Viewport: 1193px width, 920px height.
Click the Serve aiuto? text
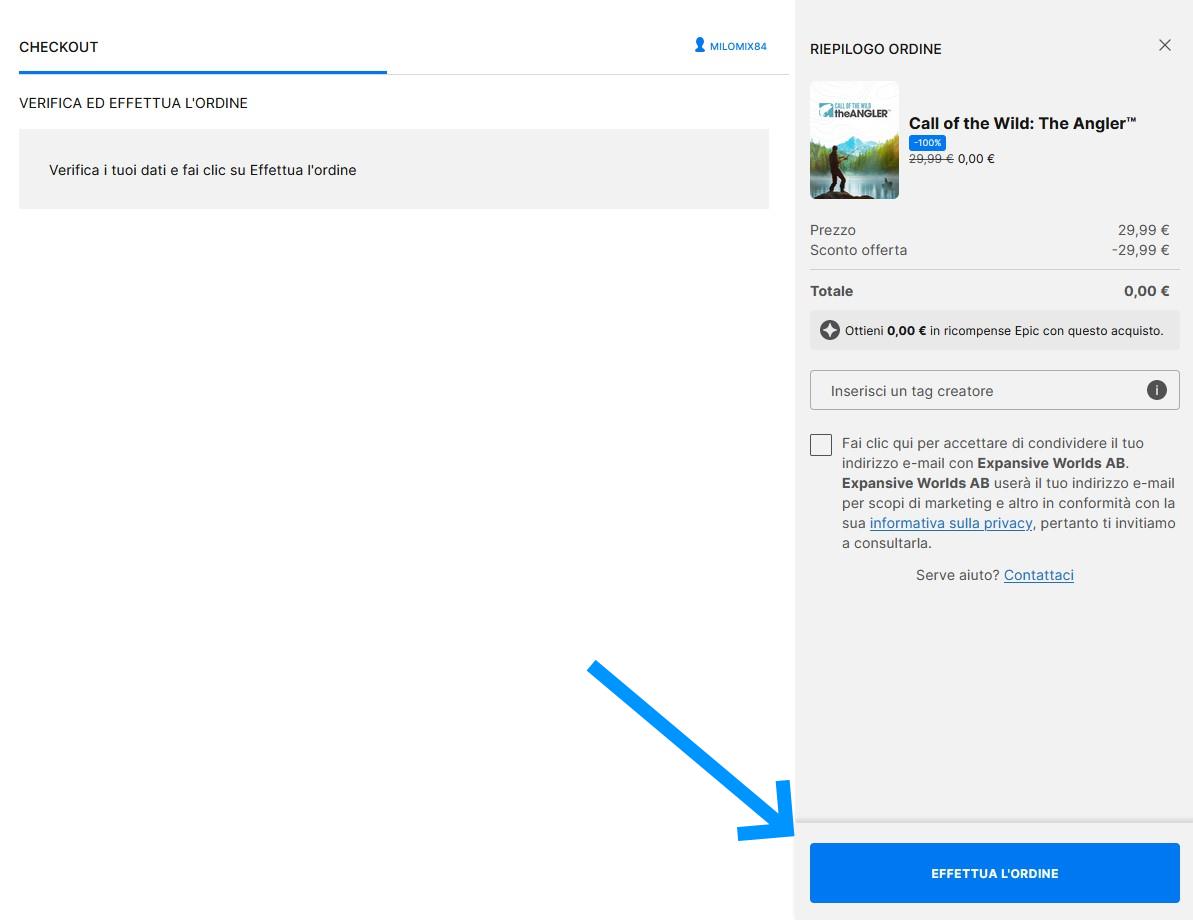pos(957,575)
